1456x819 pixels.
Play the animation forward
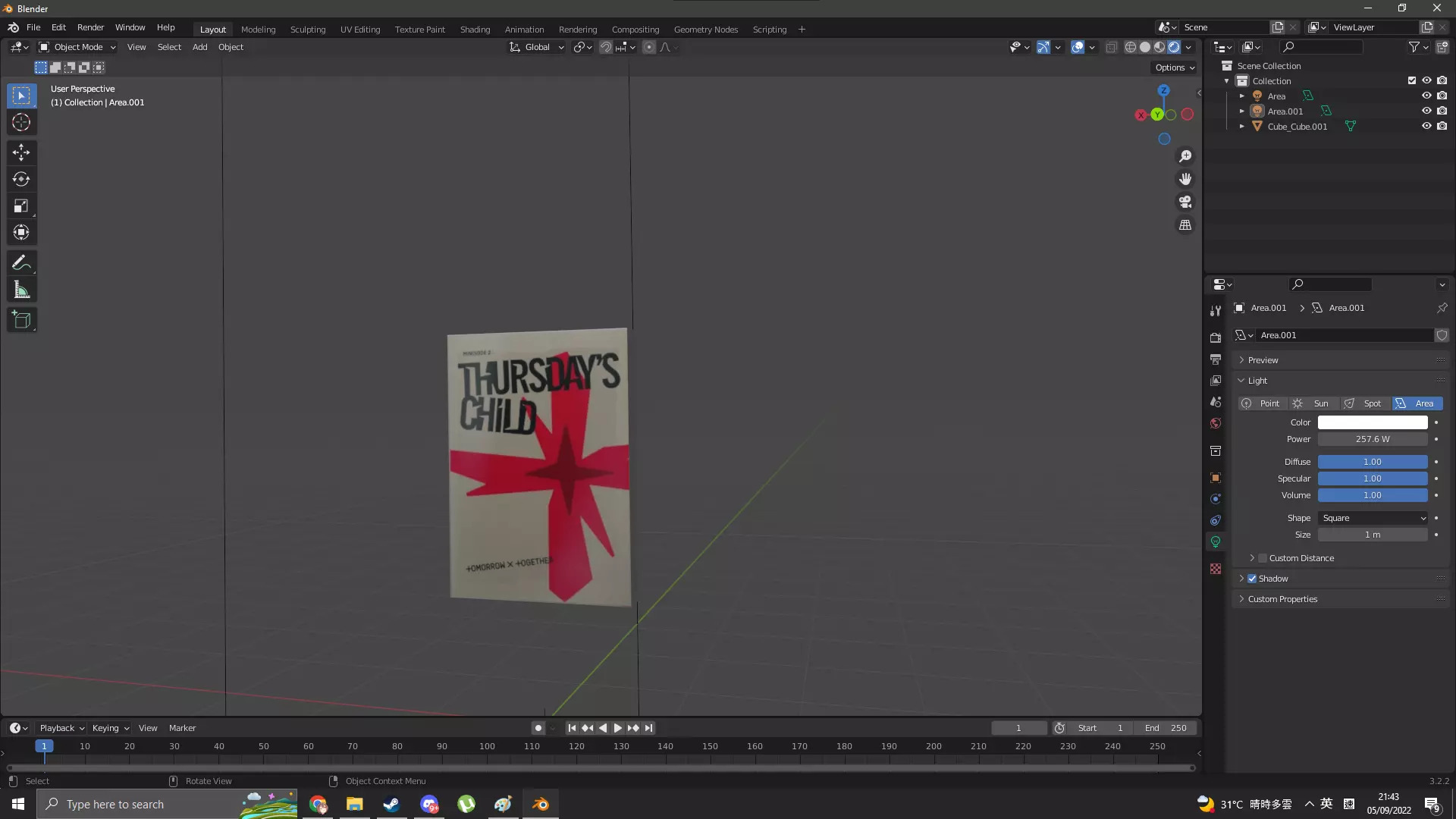617,728
